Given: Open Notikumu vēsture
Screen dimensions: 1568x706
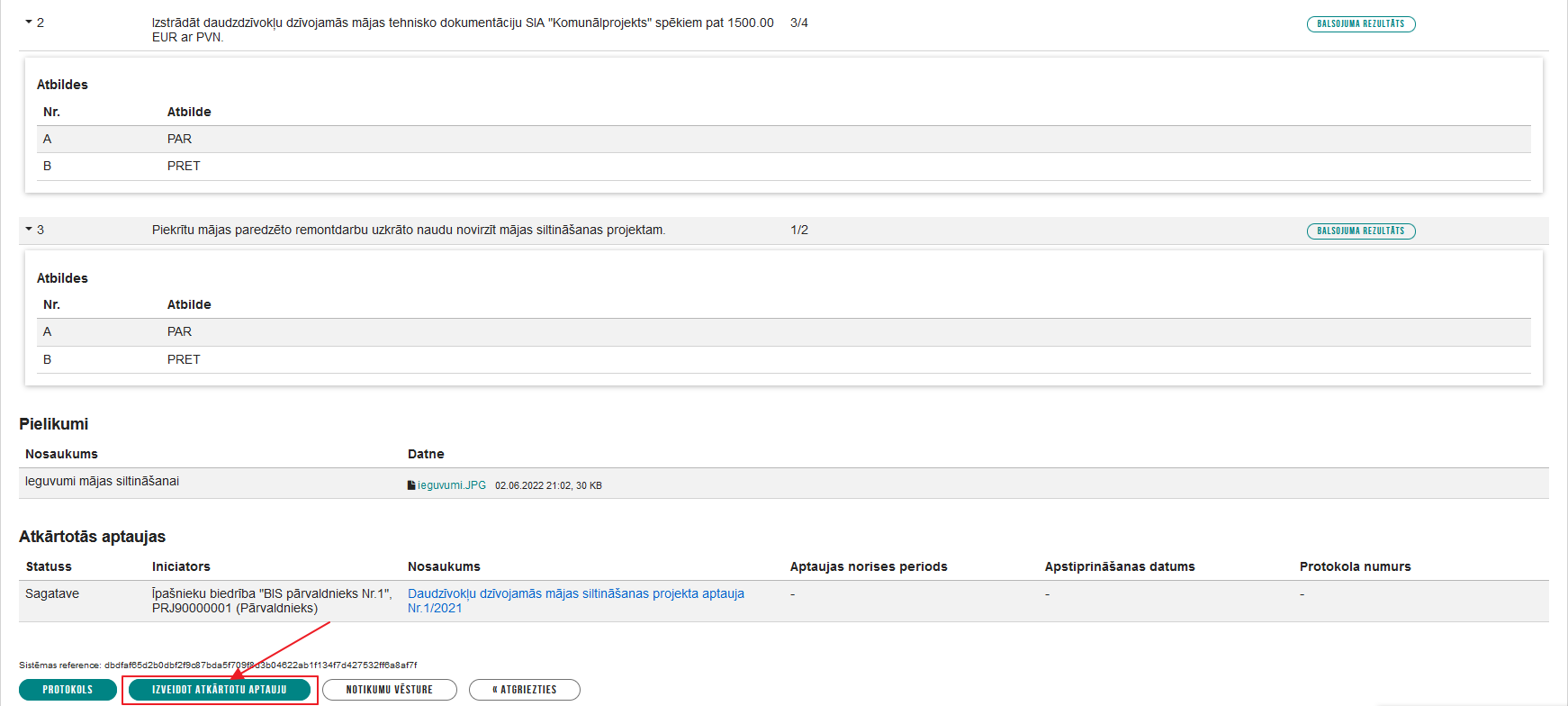Looking at the screenshot, I should tap(389, 690).
